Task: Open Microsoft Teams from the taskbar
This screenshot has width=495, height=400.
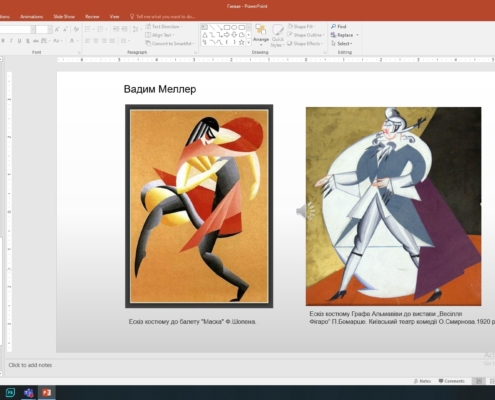Action: tap(29, 393)
